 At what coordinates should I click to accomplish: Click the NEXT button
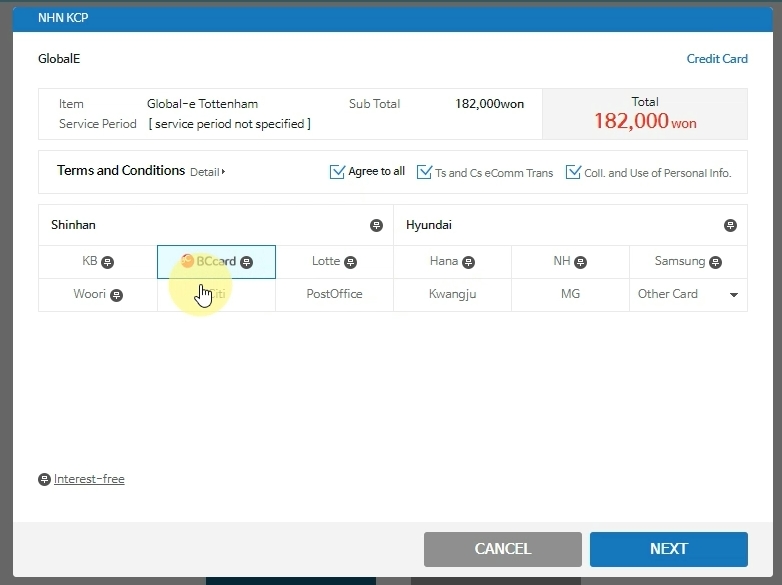[x=669, y=549]
